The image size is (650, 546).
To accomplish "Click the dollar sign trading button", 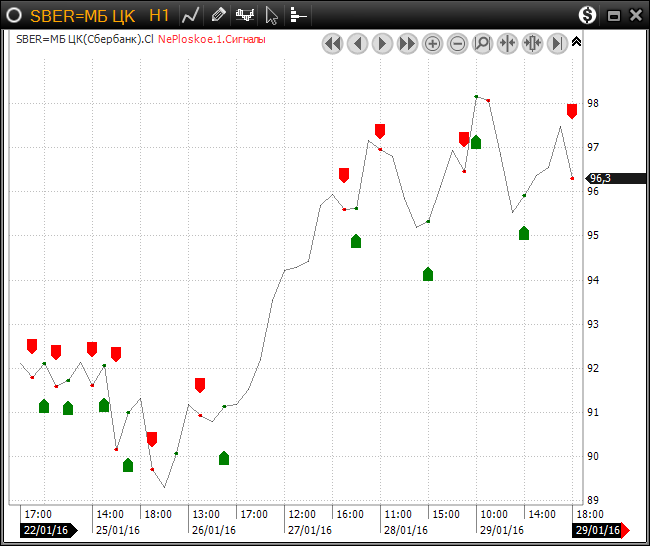I will (x=588, y=15).
